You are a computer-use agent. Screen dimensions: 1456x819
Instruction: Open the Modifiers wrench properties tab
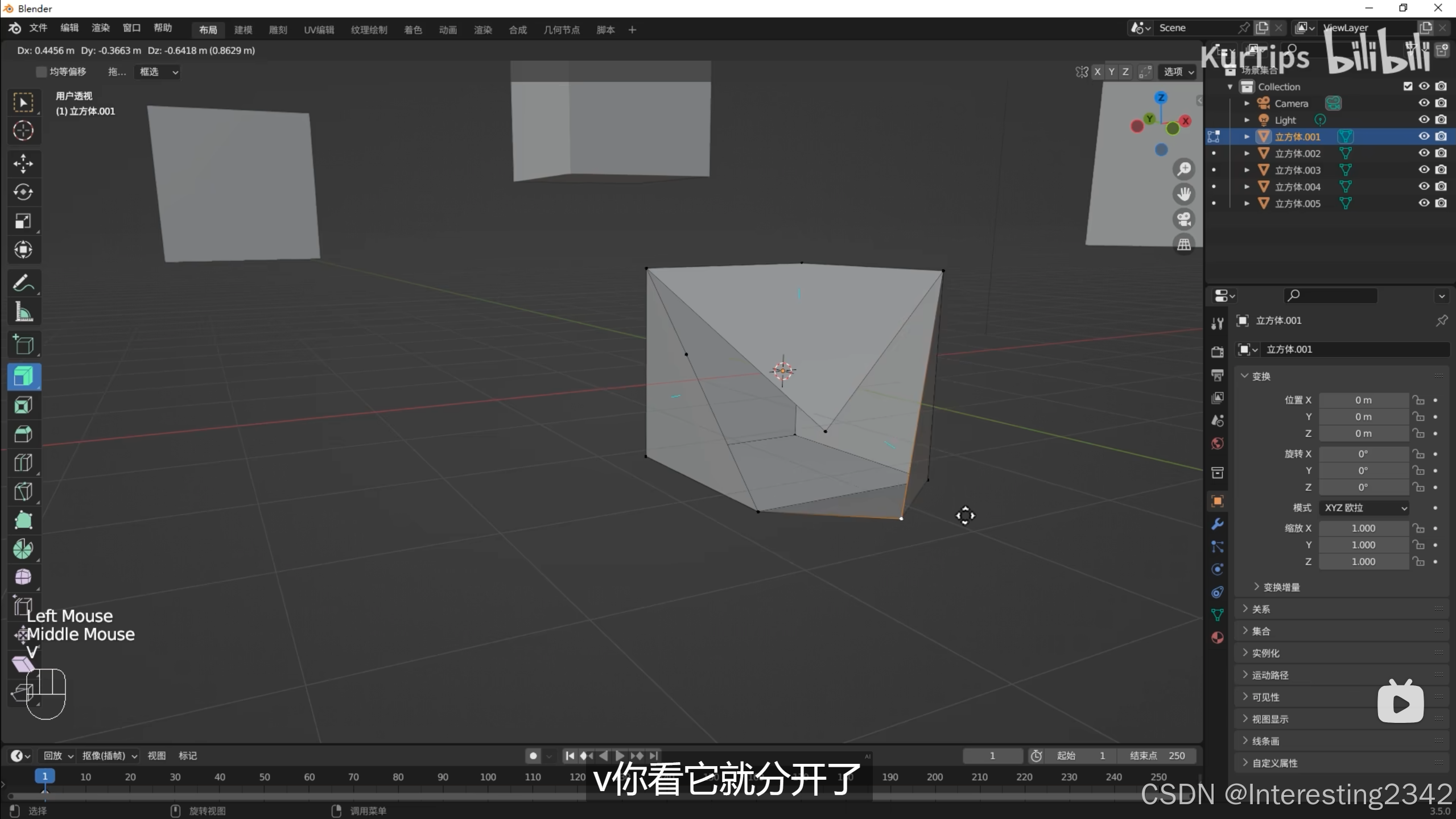pos(1217,524)
